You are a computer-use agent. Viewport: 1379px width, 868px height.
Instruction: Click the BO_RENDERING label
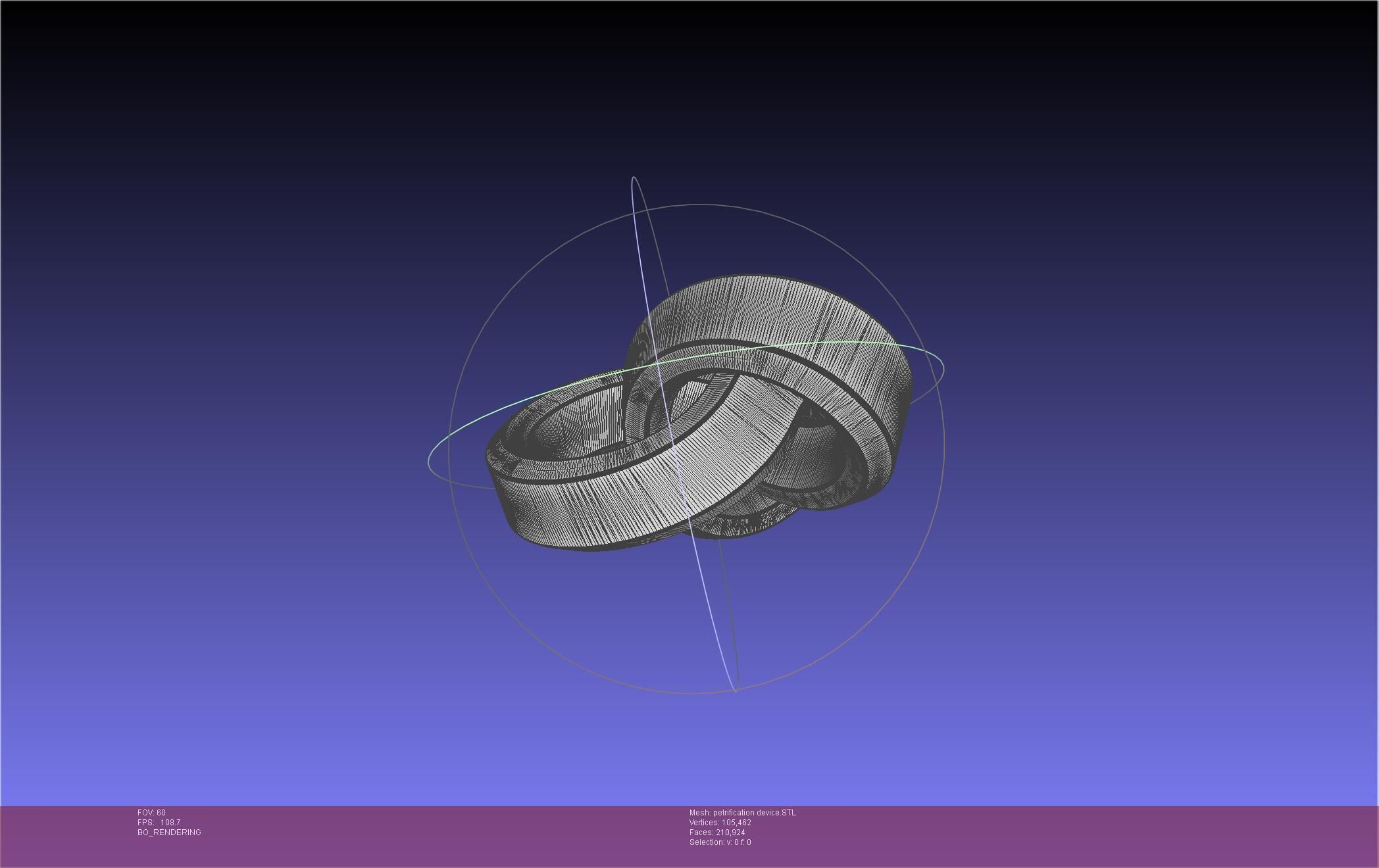point(169,832)
